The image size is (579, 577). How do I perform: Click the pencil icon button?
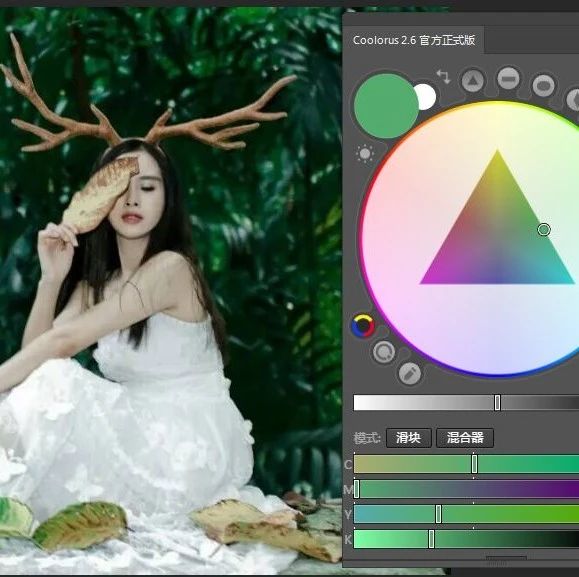[x=410, y=373]
